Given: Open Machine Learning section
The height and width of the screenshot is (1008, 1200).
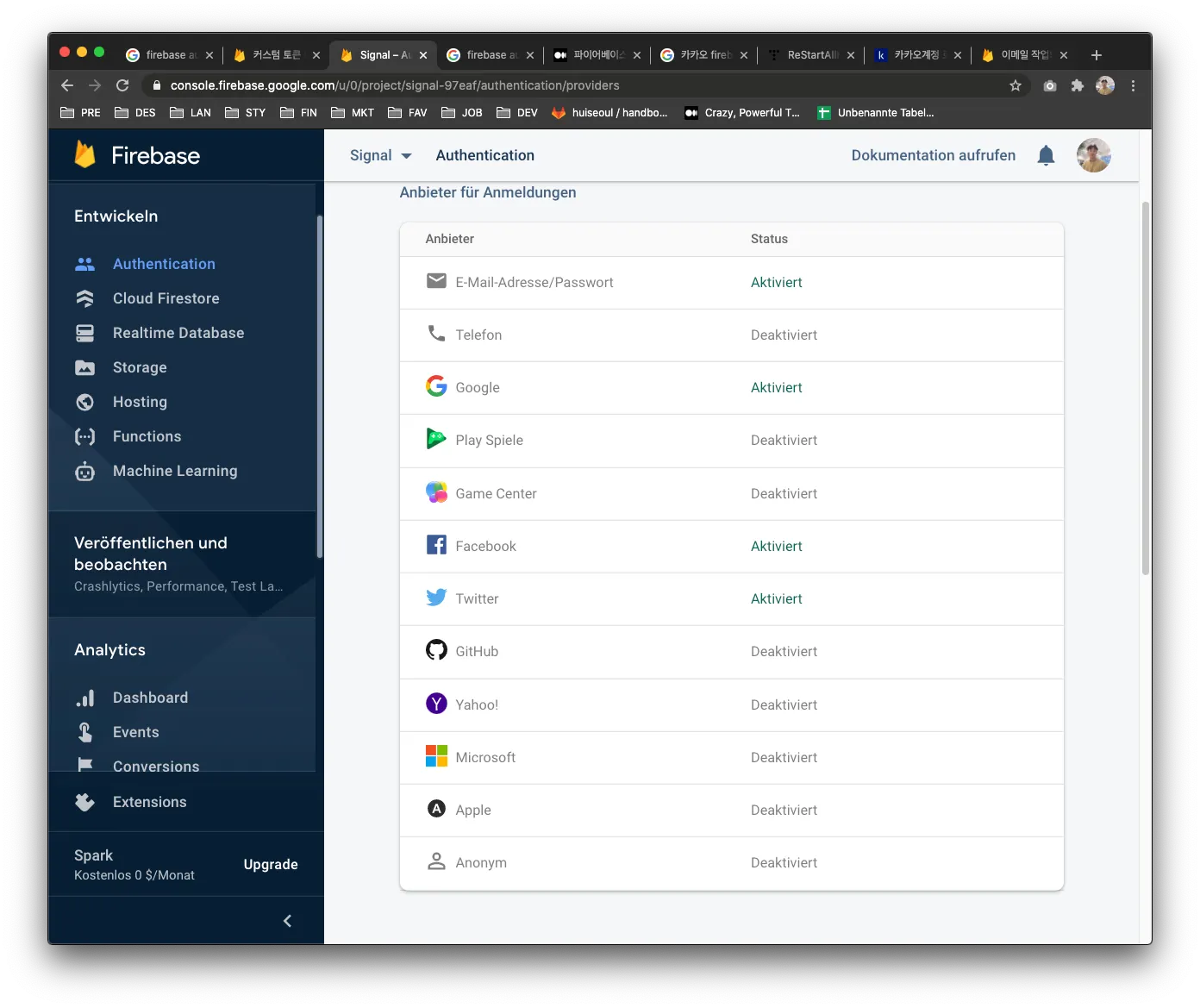Looking at the screenshot, I should (x=174, y=471).
